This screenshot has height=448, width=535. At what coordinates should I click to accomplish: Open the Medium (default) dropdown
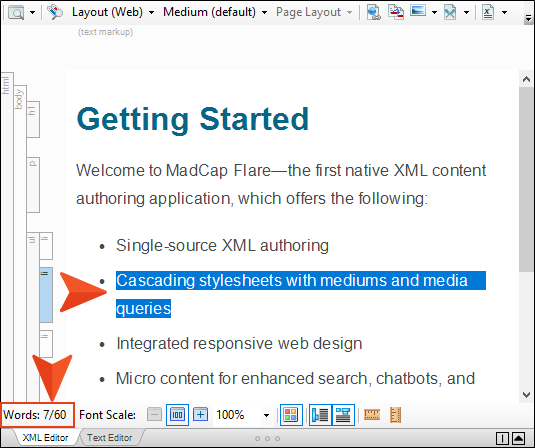pyautogui.click(x=215, y=12)
